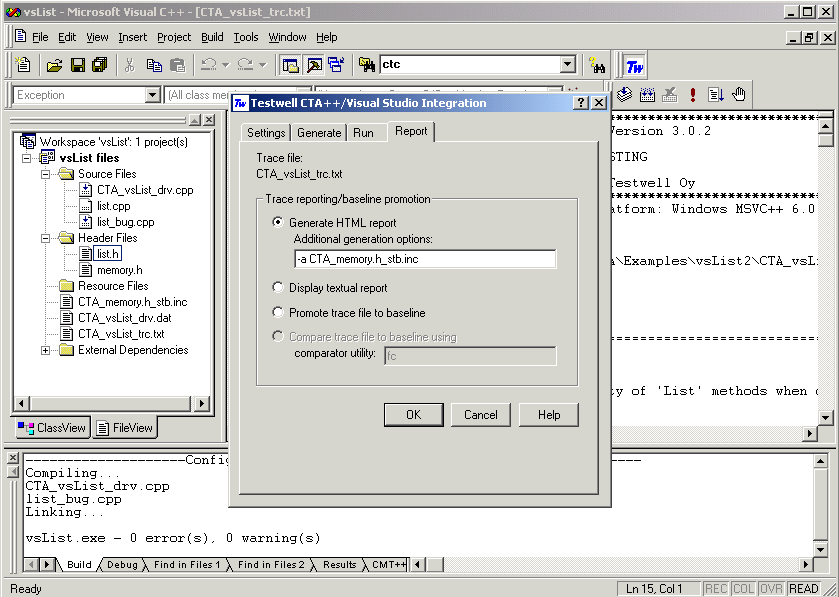
Task: Expand the External Dependencies folder
Action: coord(46,350)
